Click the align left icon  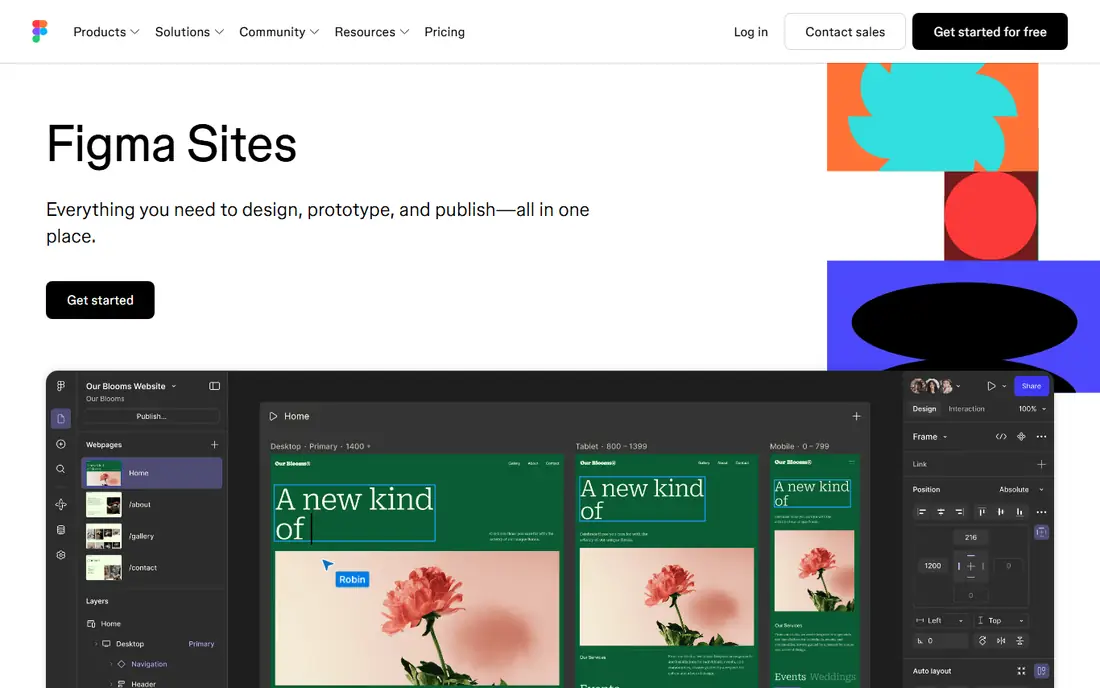(922, 512)
